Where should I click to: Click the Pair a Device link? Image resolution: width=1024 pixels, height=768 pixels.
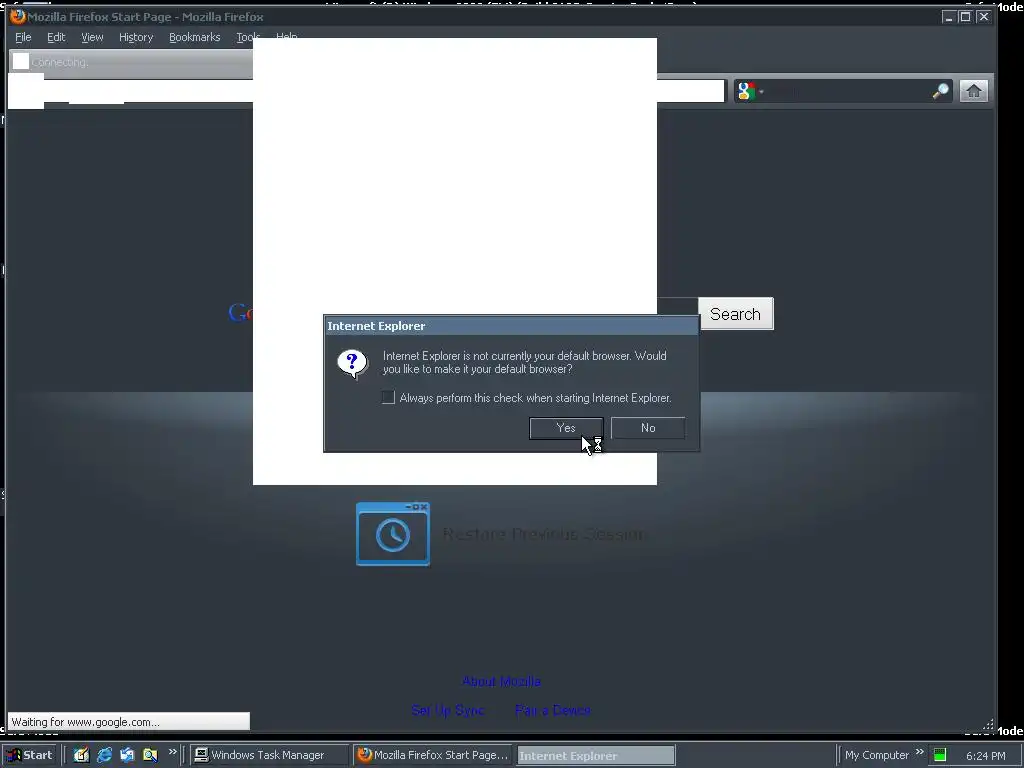coord(553,710)
